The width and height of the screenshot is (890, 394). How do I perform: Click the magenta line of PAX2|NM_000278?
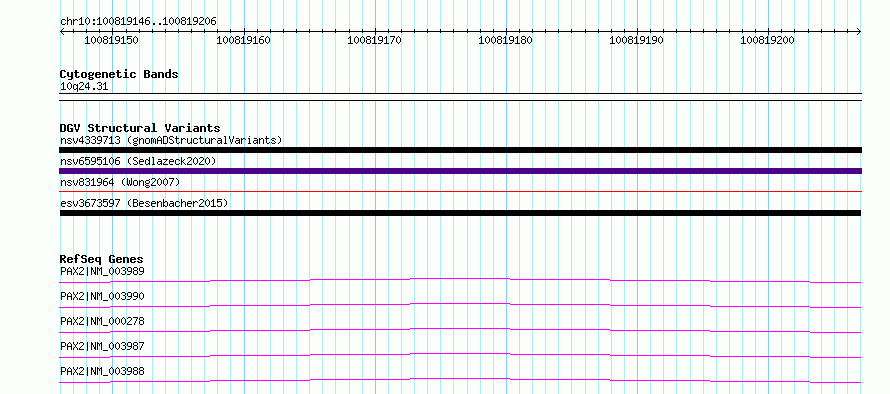[460, 330]
